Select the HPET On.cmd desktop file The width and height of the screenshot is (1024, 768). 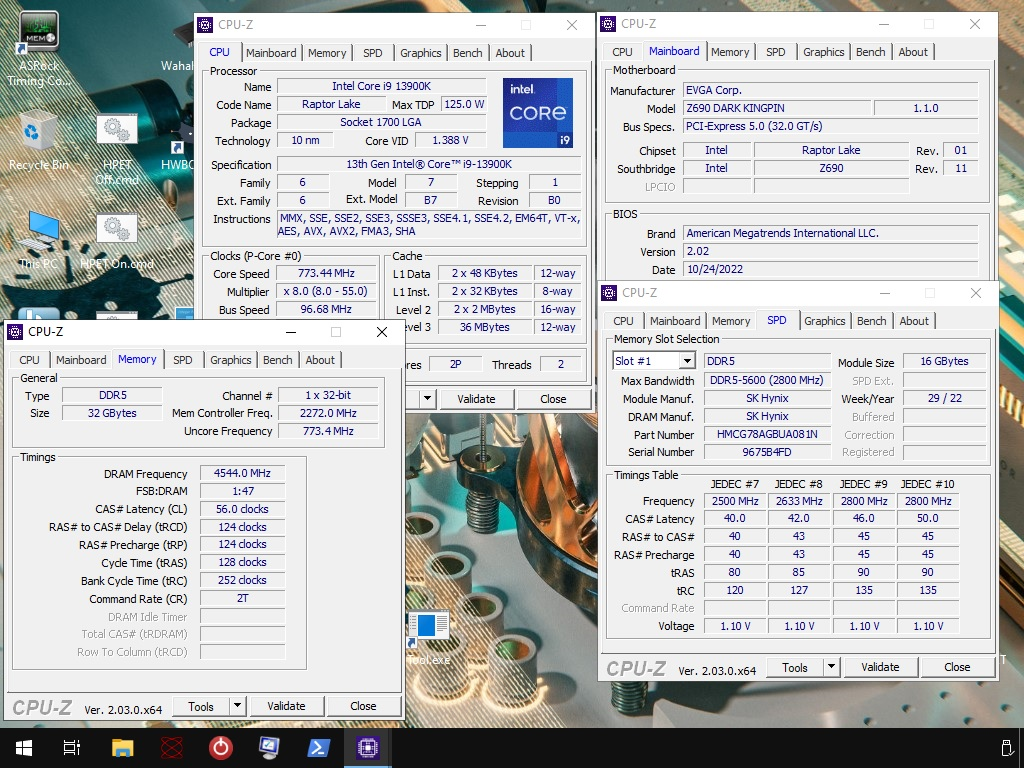[x=117, y=242]
